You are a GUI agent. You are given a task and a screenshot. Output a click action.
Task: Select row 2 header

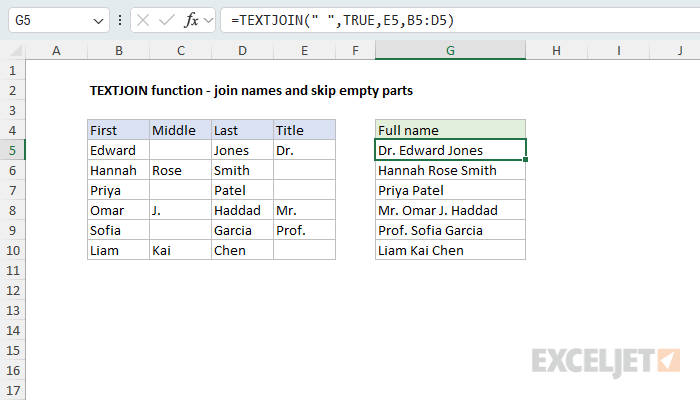(12, 91)
